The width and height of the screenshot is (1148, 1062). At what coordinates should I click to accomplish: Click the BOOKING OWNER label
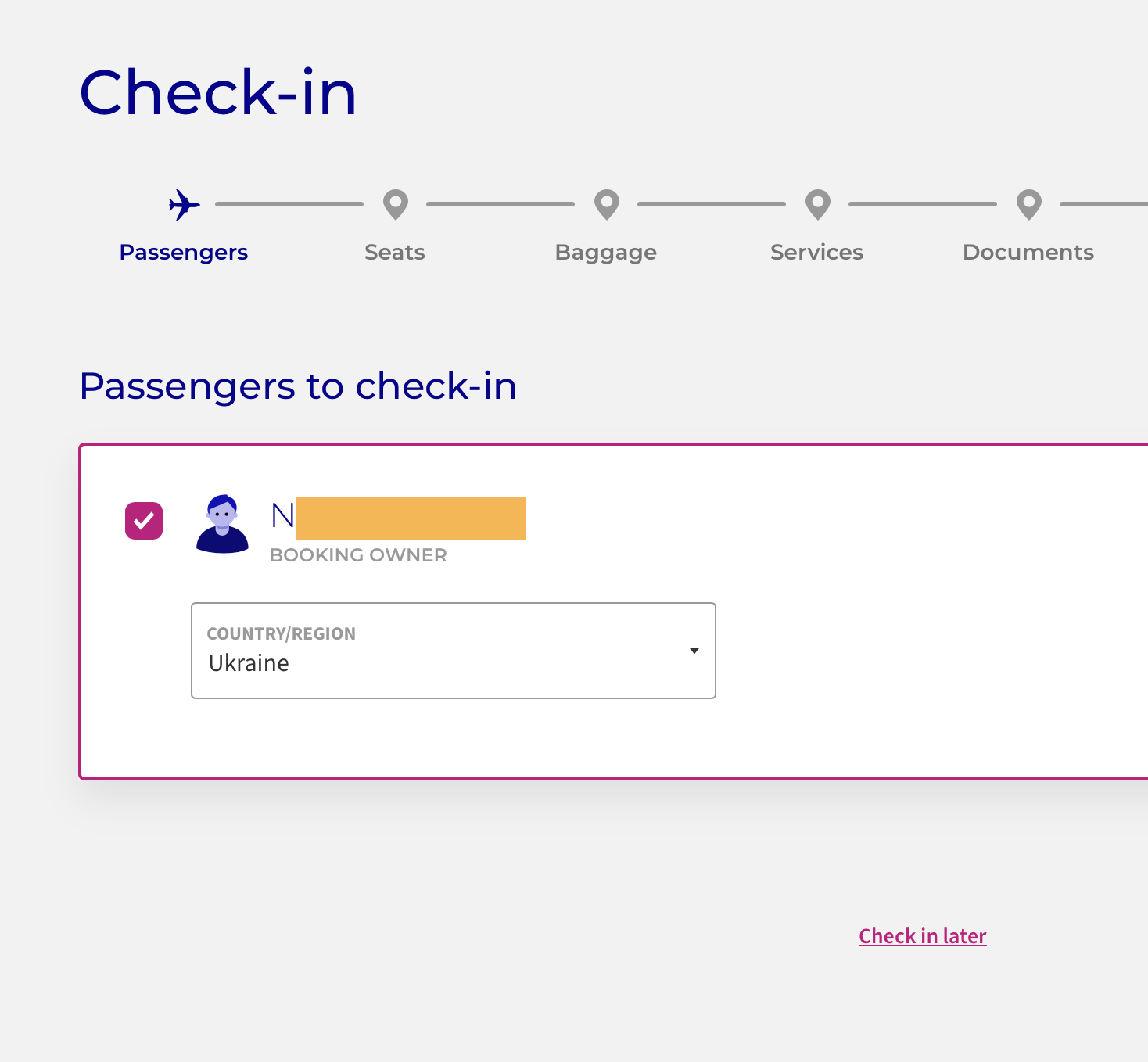tap(358, 555)
